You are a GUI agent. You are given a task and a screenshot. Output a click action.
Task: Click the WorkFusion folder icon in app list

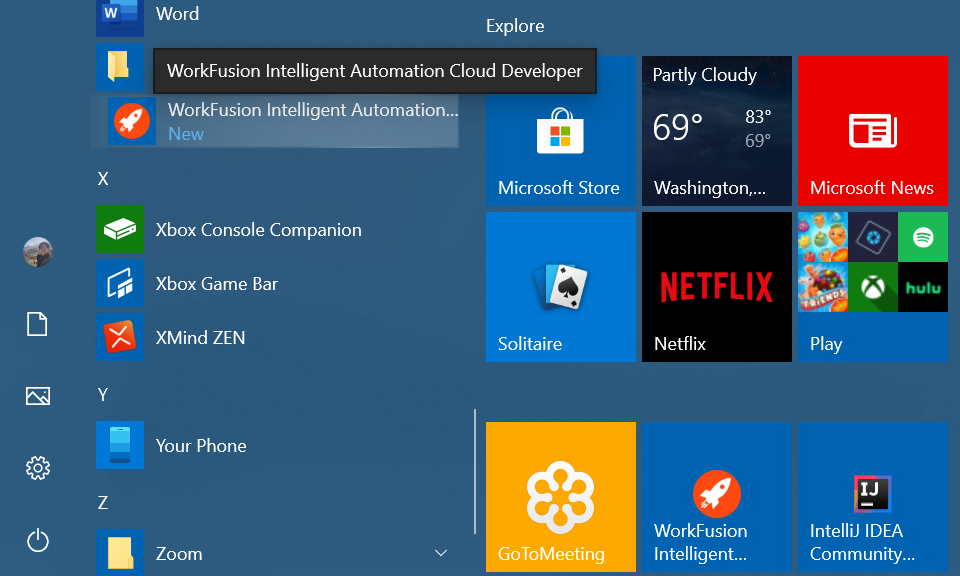pyautogui.click(x=120, y=67)
